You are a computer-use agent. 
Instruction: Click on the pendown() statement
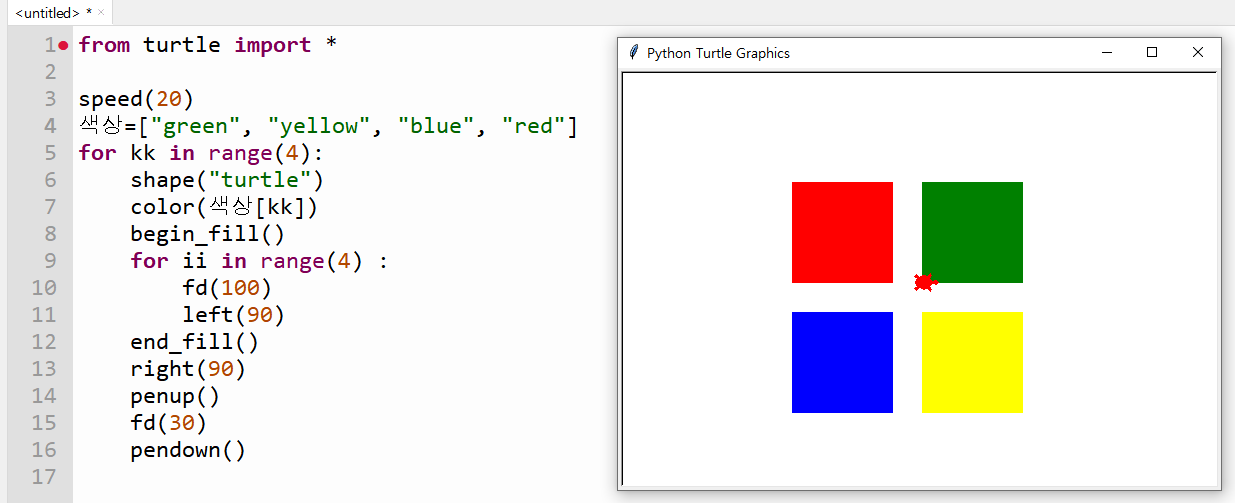pyautogui.click(x=187, y=450)
